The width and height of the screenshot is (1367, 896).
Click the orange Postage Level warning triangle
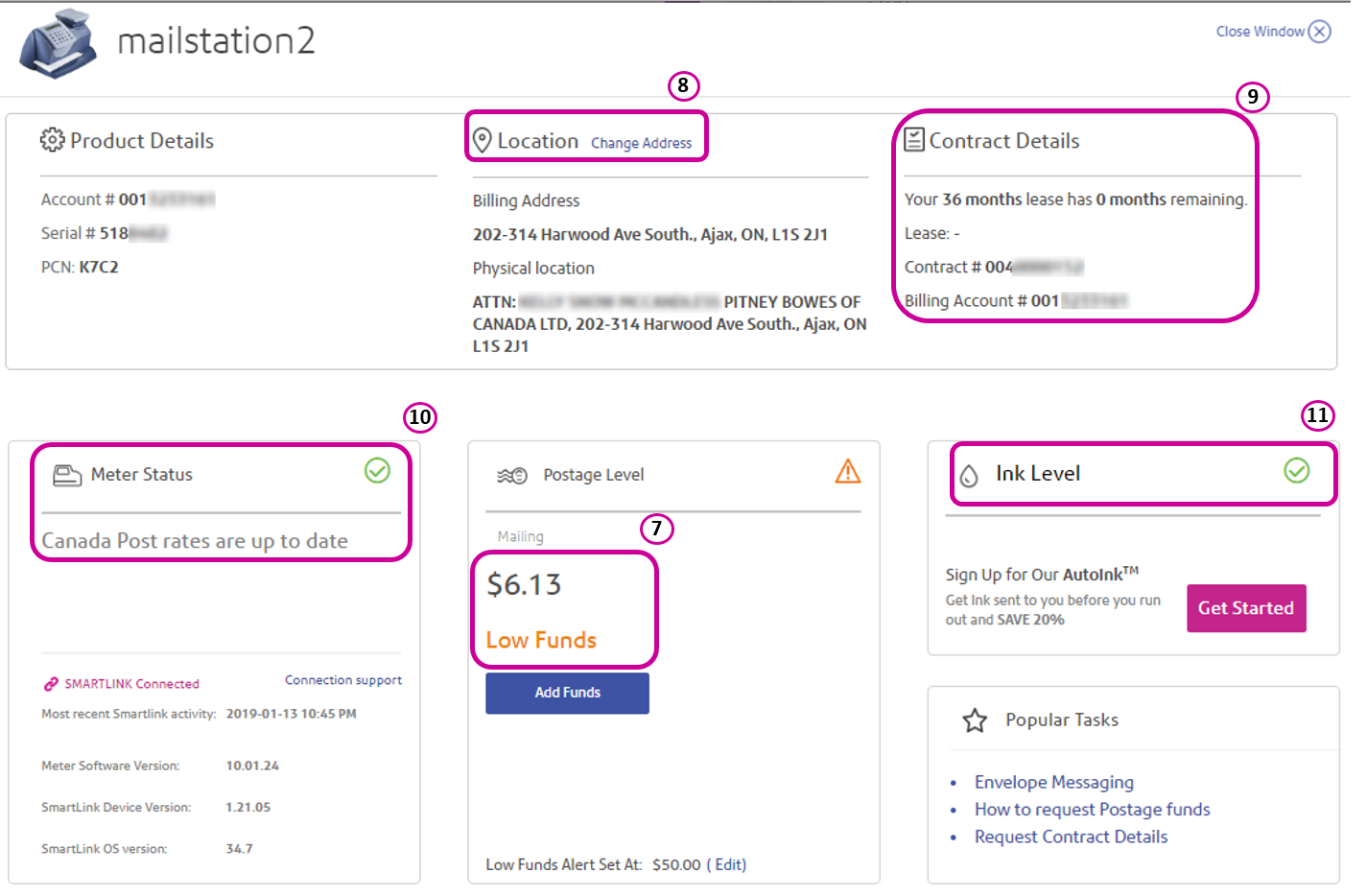coord(848,471)
